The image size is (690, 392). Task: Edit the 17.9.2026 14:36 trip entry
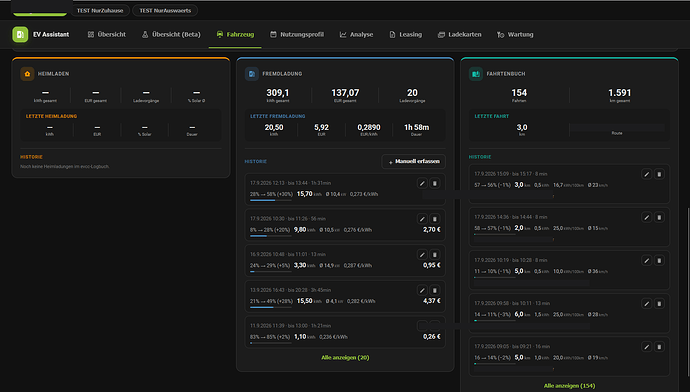[646, 217]
